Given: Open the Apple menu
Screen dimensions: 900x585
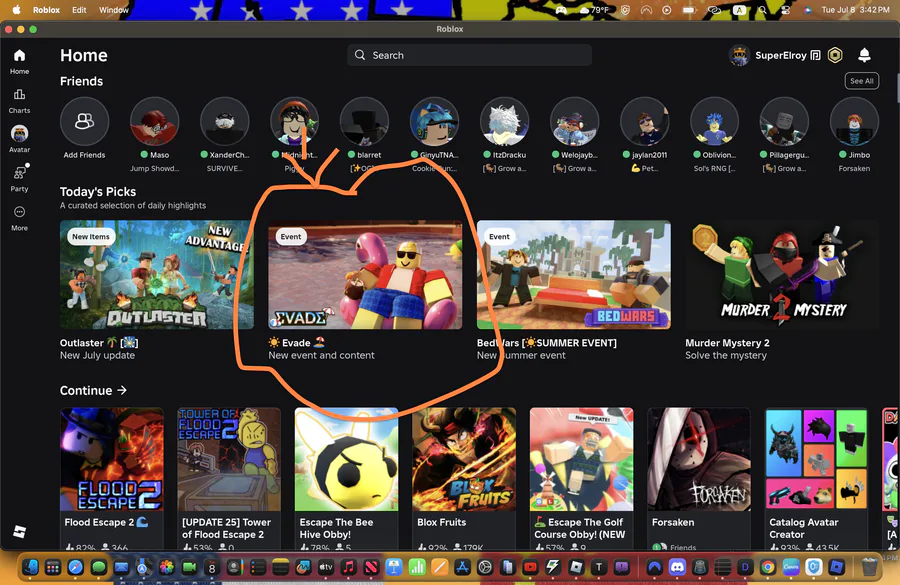Looking at the screenshot, I should [17, 10].
